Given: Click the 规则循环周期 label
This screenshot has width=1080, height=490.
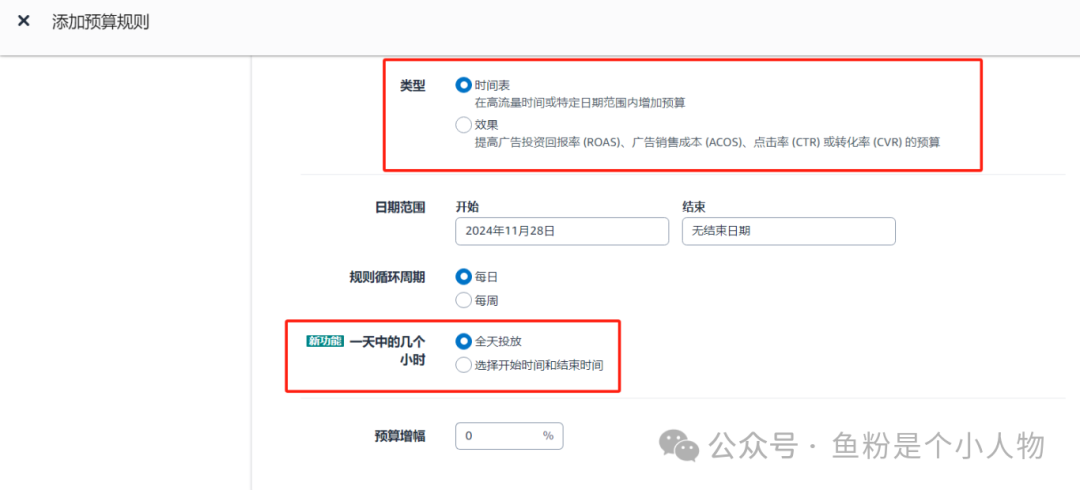Looking at the screenshot, I should tap(387, 277).
